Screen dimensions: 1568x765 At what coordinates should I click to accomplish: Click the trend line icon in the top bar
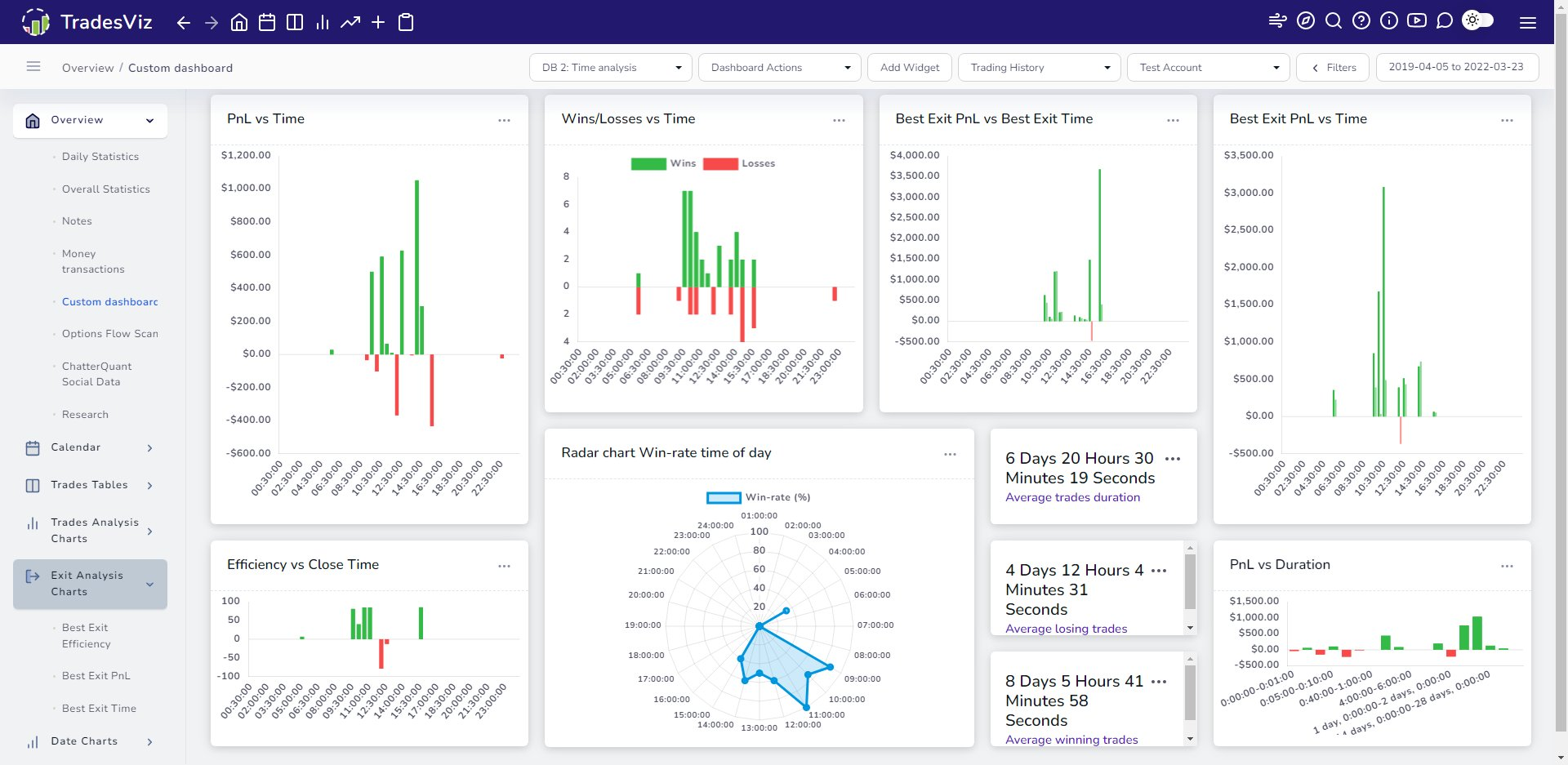tap(350, 22)
